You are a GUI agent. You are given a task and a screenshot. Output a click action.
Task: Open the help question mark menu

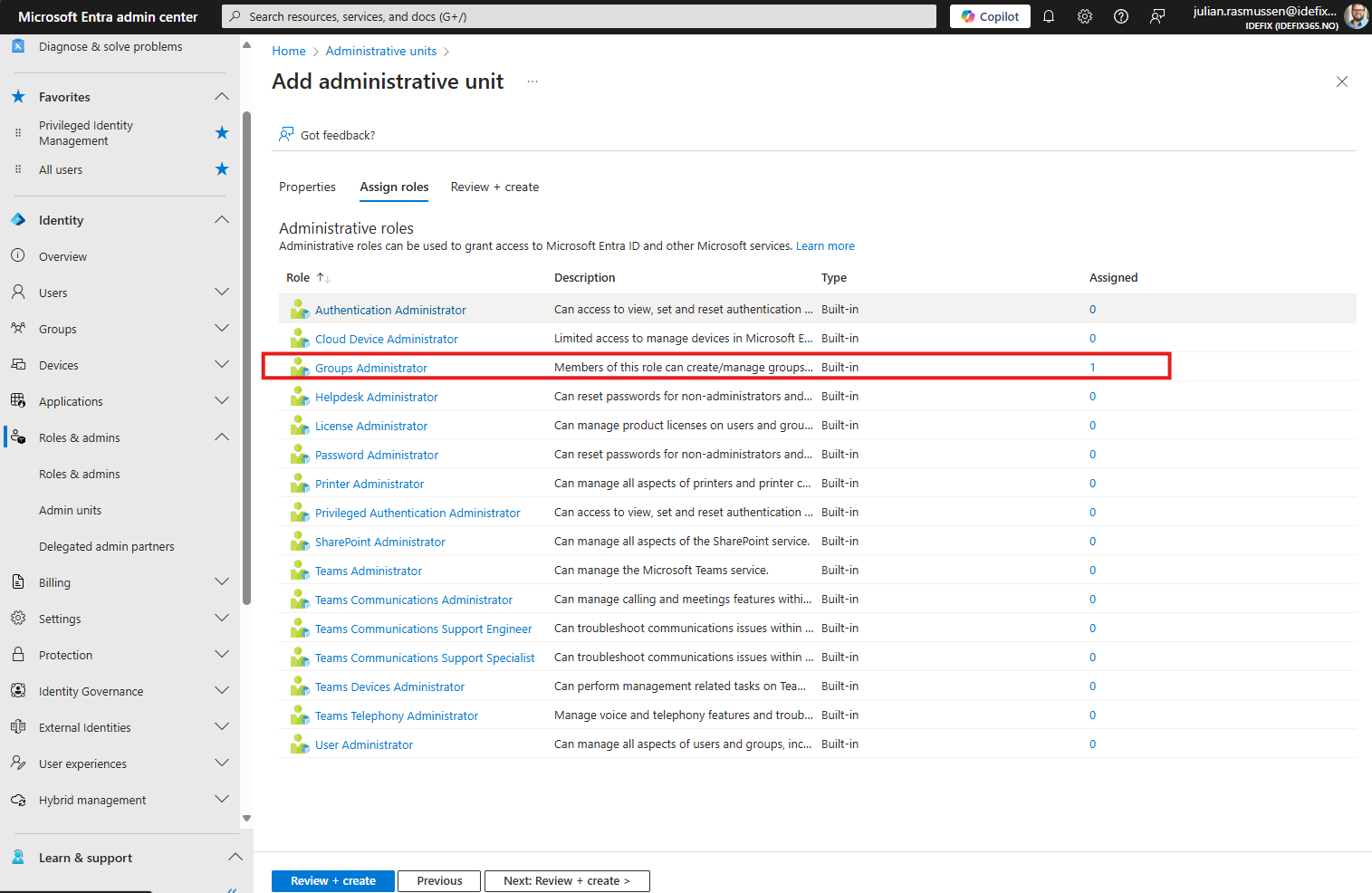(1121, 16)
